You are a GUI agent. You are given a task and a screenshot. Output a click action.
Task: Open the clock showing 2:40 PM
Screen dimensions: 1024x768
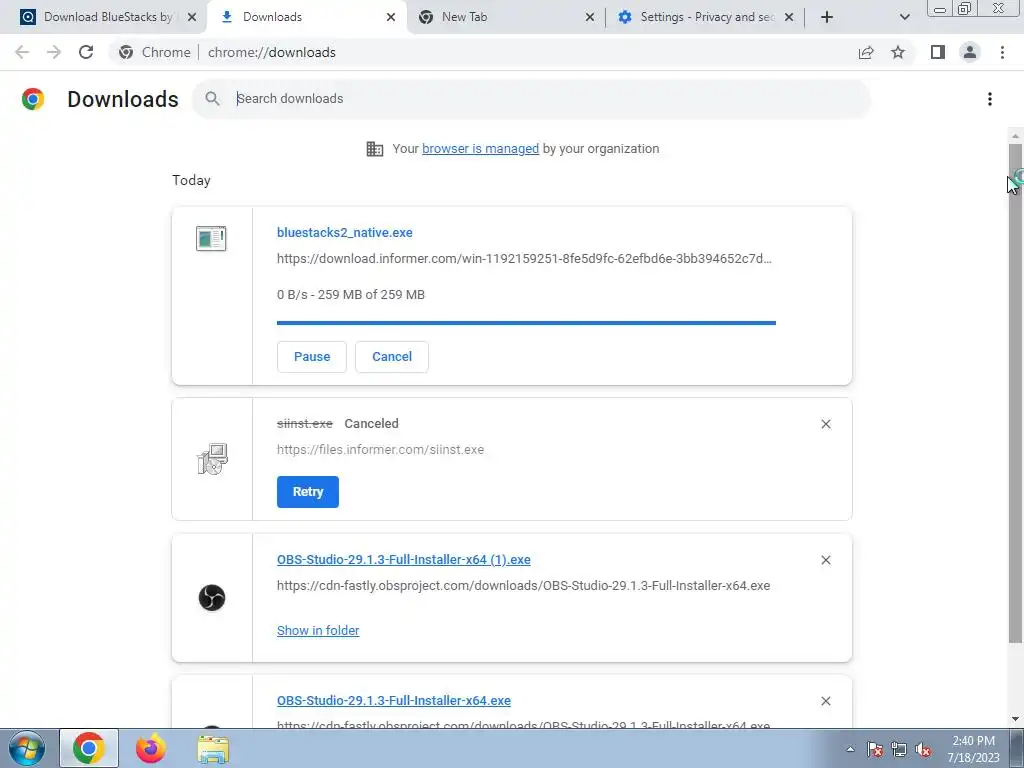pyautogui.click(x=973, y=749)
